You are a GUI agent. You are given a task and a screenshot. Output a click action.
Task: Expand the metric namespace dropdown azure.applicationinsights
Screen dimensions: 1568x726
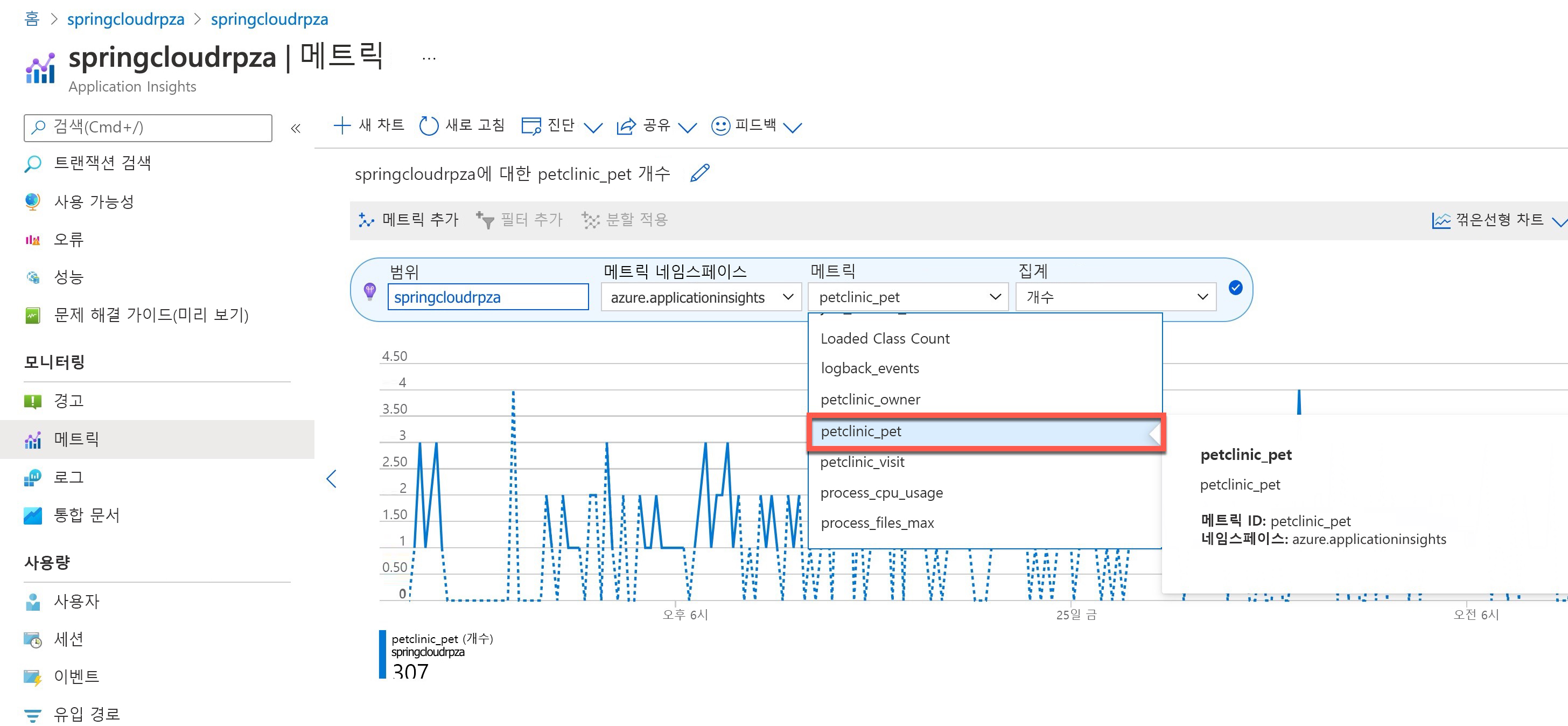[701, 297]
